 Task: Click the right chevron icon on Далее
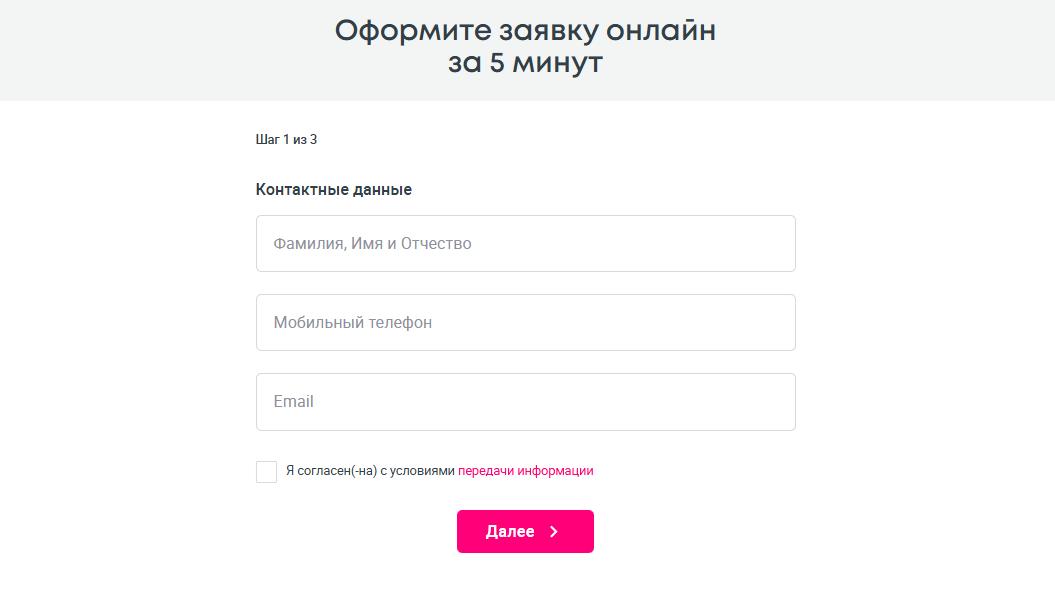point(554,532)
